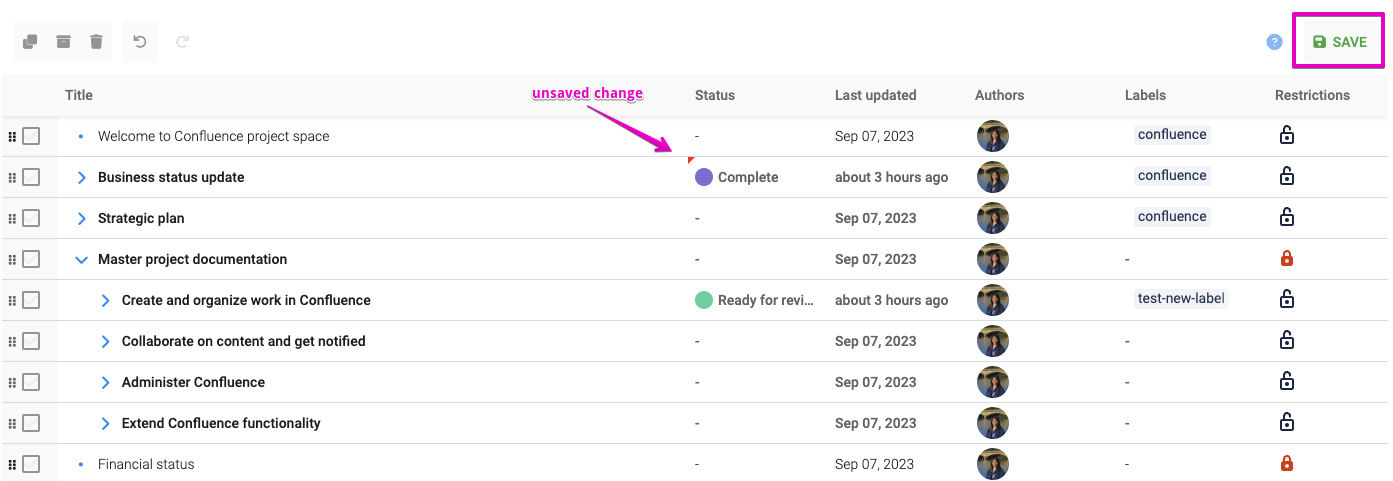Select the Strategic plan row checkbox
Viewport: 1393px width, 481px height.
31,218
